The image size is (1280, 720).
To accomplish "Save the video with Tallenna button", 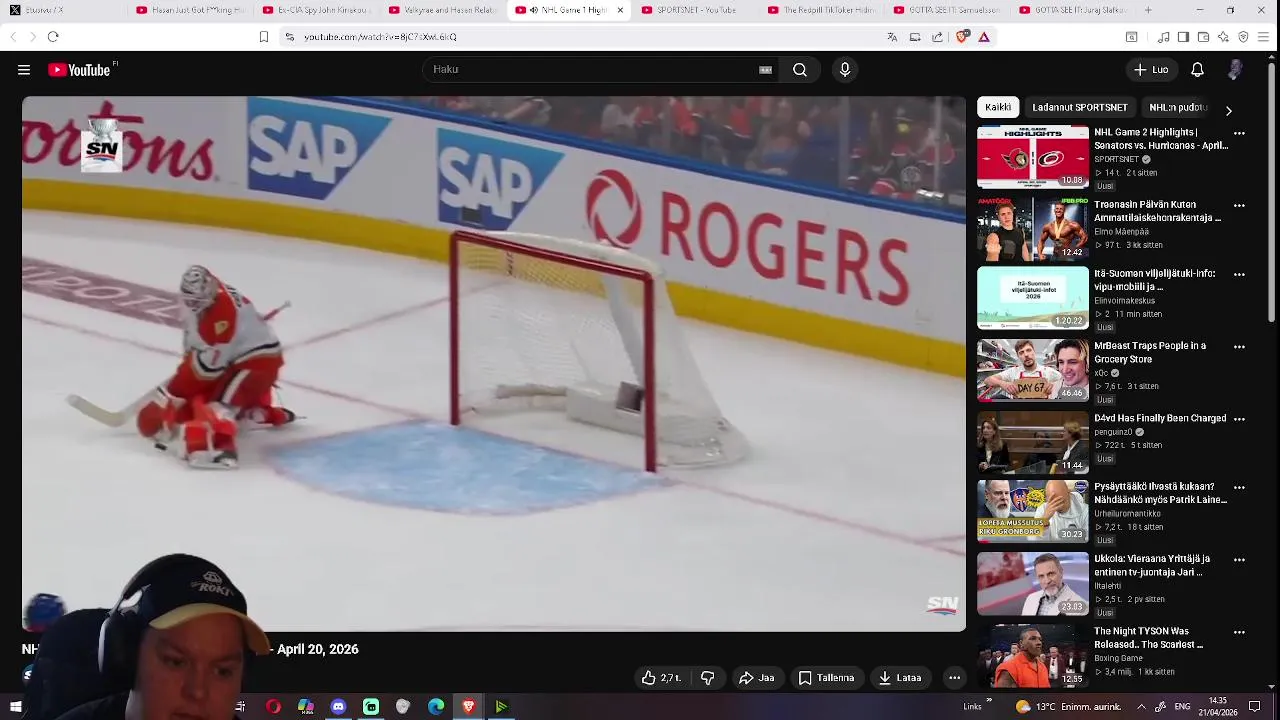I will click(x=826, y=678).
